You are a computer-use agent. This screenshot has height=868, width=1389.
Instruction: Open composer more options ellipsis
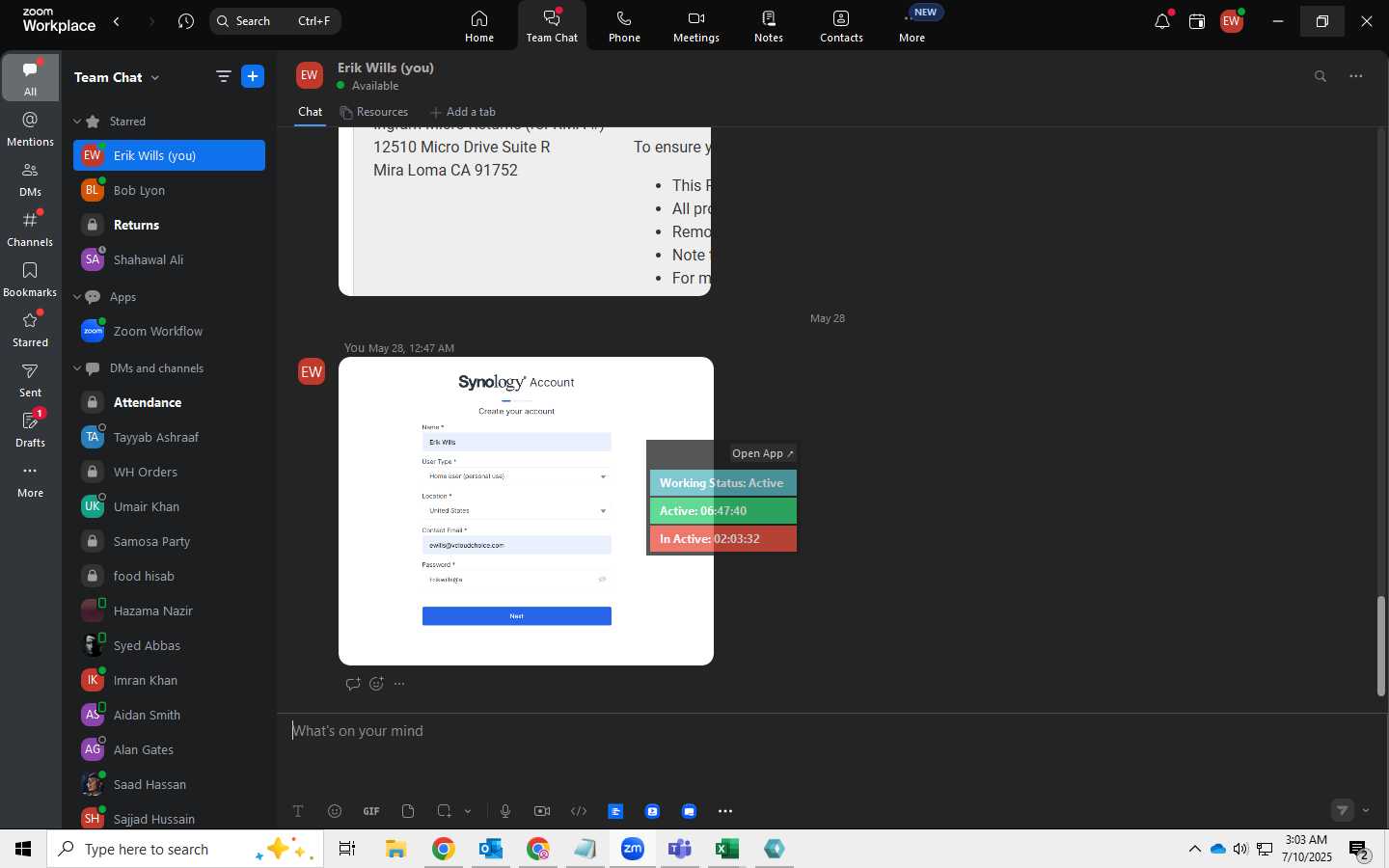[x=725, y=811]
